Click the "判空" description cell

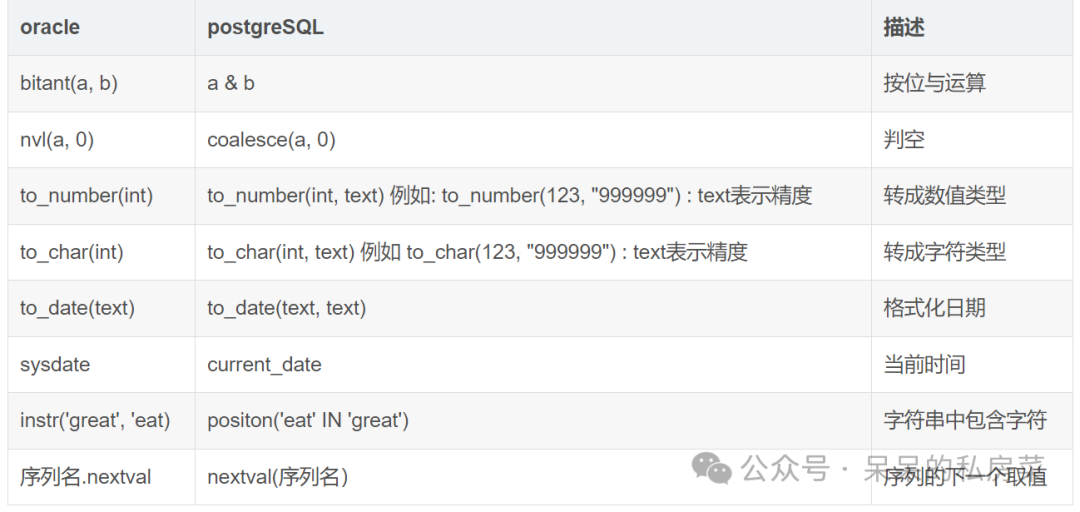click(x=904, y=140)
